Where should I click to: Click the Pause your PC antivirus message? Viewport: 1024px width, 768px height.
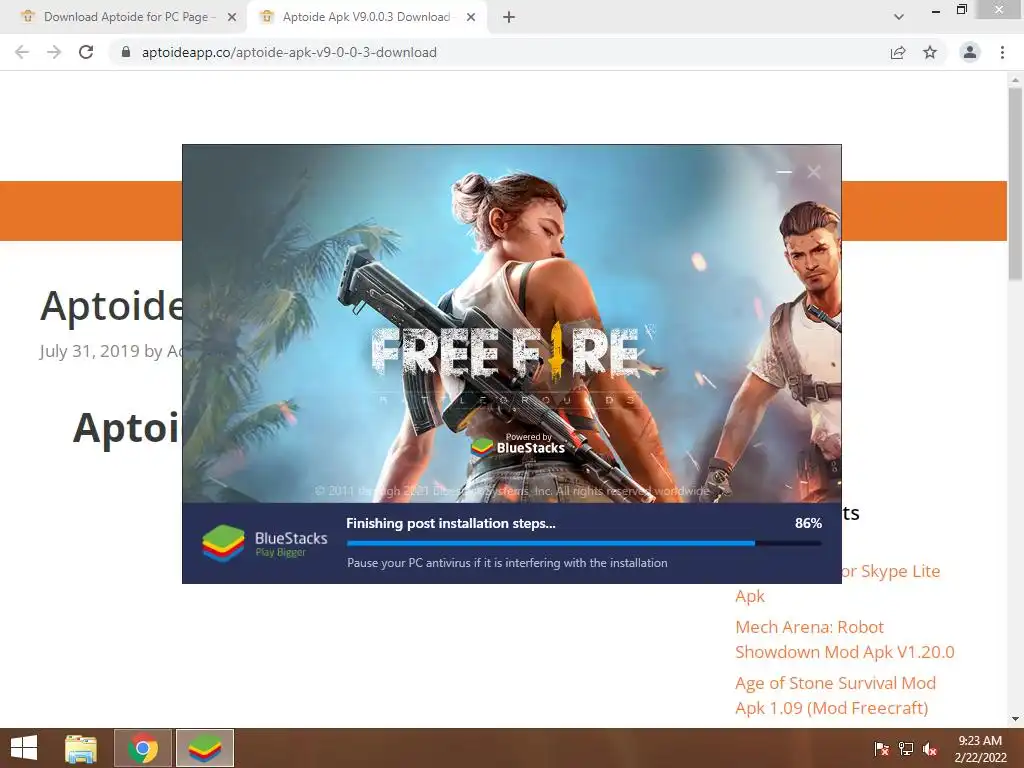pos(507,562)
